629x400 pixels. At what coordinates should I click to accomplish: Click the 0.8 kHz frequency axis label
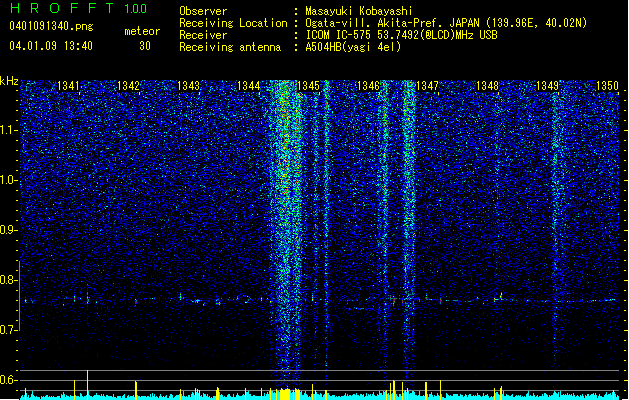9,280
